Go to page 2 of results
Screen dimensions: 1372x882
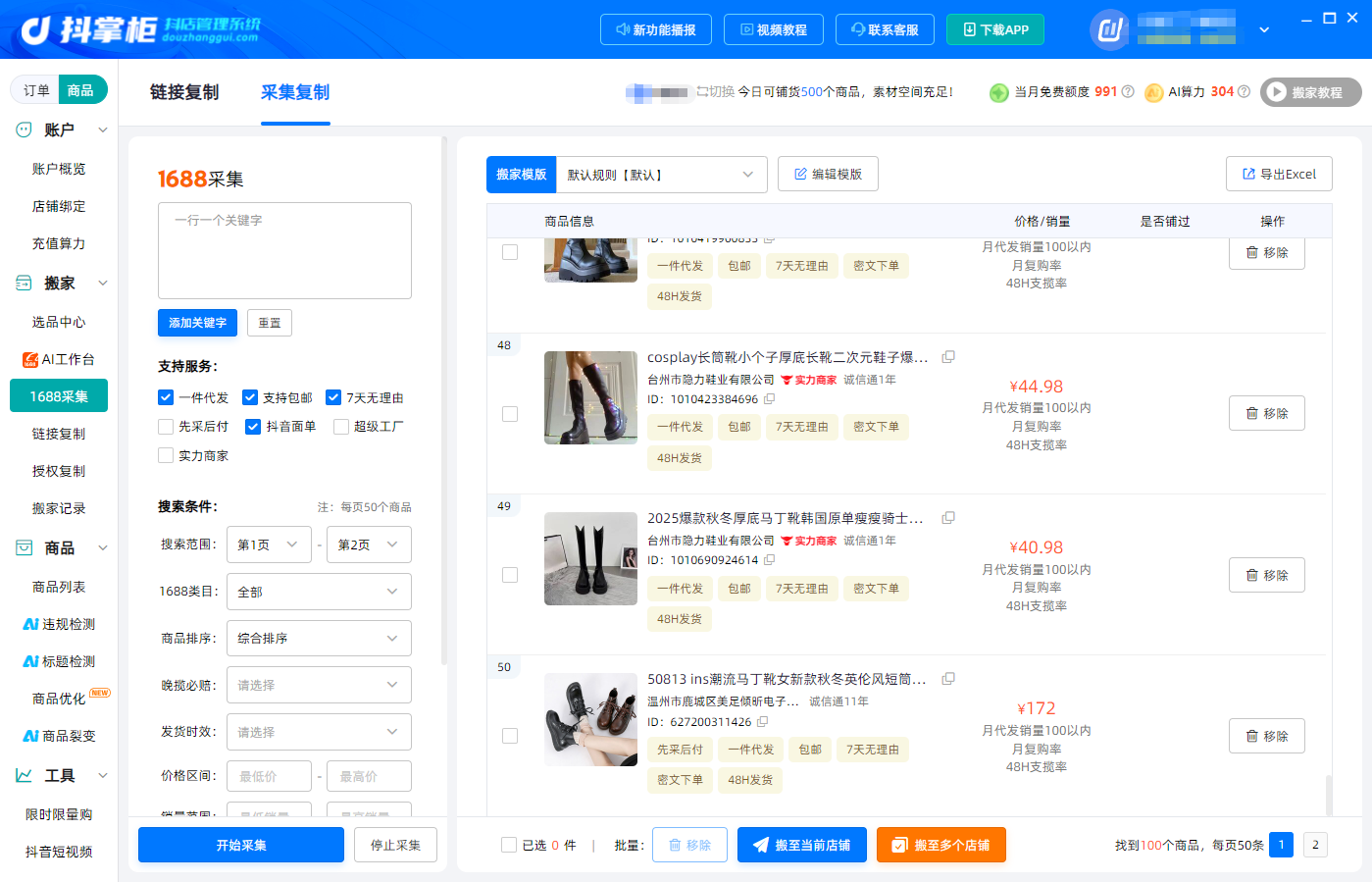1315,845
